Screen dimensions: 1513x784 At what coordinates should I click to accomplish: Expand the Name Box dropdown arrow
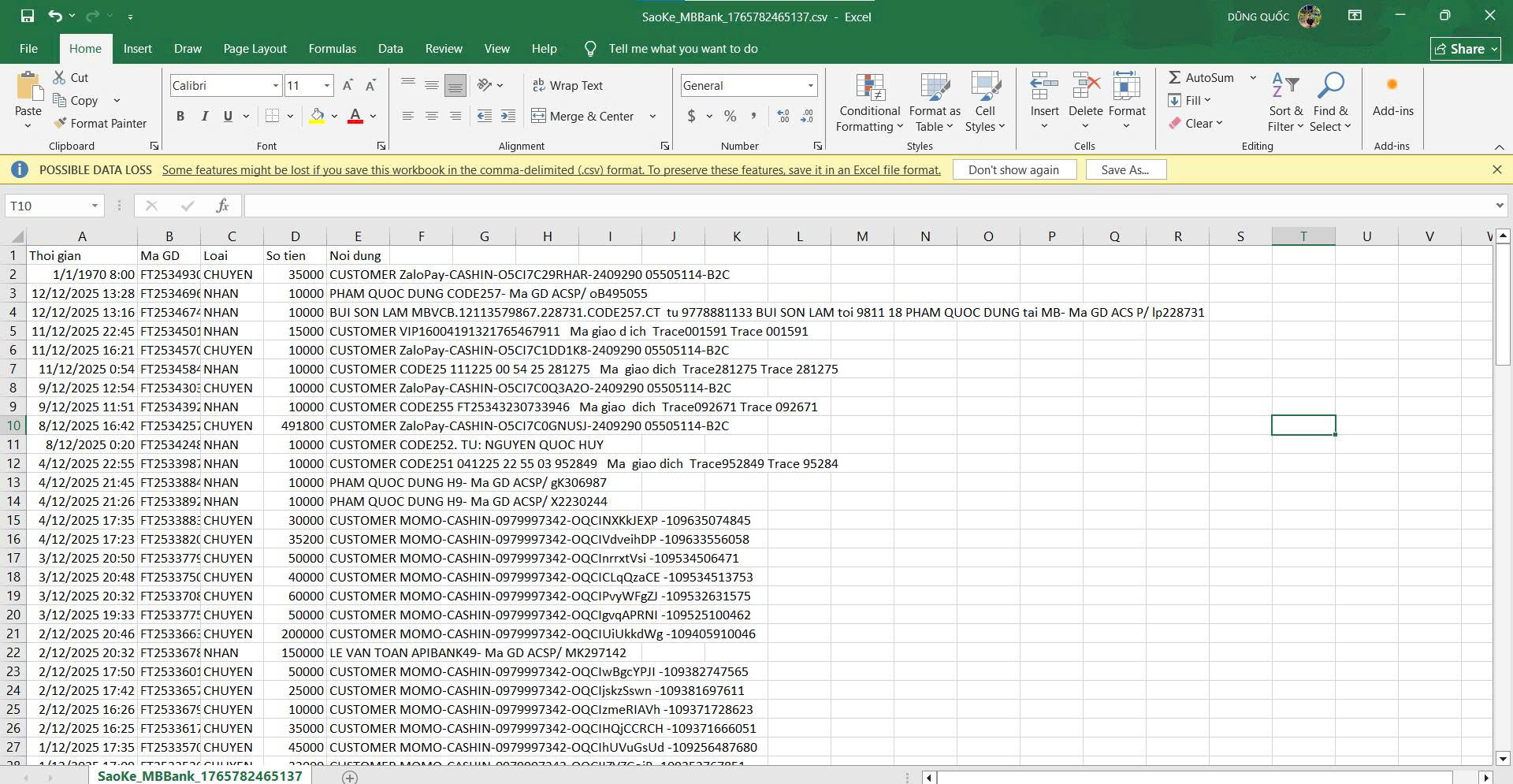95,206
